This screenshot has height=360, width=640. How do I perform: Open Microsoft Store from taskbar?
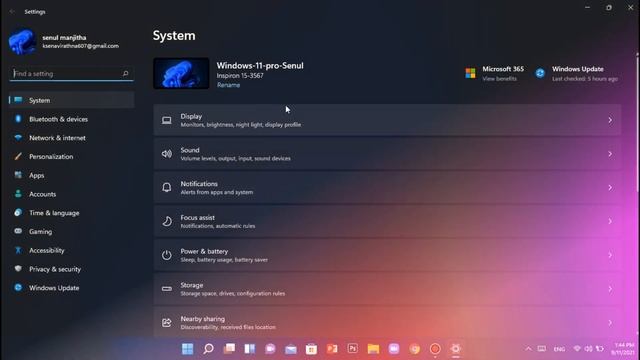pyautogui.click(x=311, y=349)
